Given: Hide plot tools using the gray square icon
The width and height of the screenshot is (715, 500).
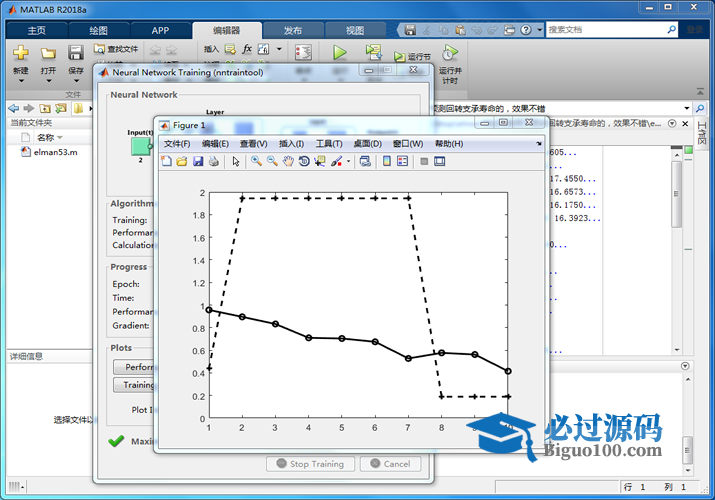Looking at the screenshot, I should click(x=424, y=161).
